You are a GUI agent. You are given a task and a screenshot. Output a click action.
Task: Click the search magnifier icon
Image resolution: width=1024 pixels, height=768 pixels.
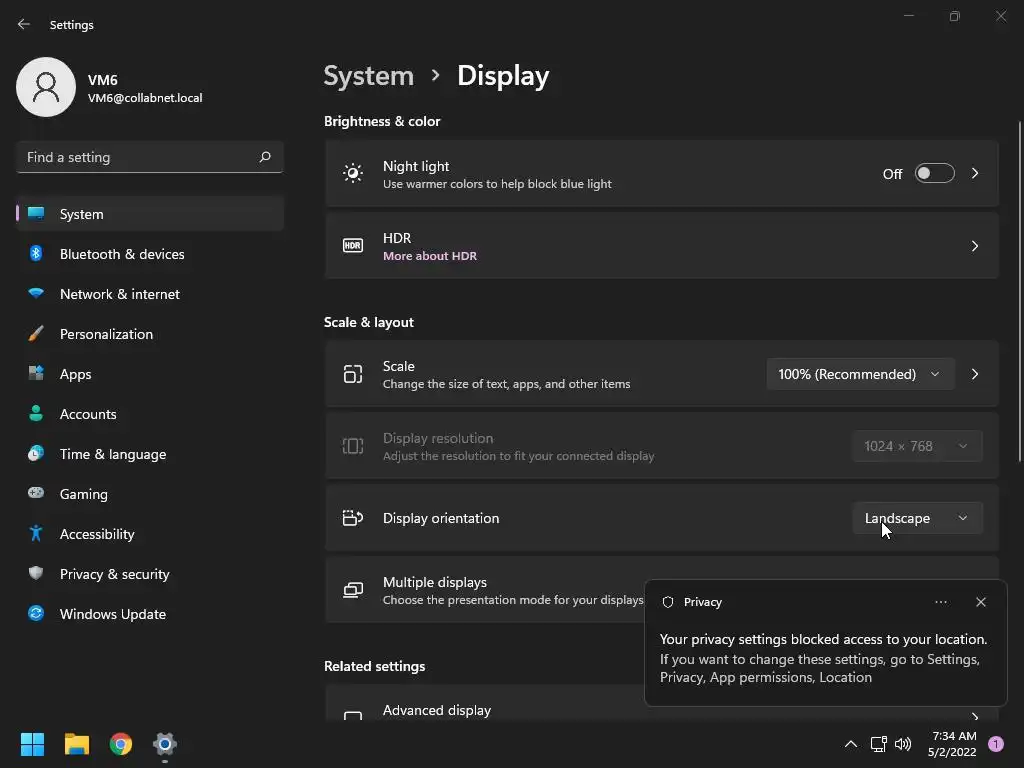click(265, 157)
